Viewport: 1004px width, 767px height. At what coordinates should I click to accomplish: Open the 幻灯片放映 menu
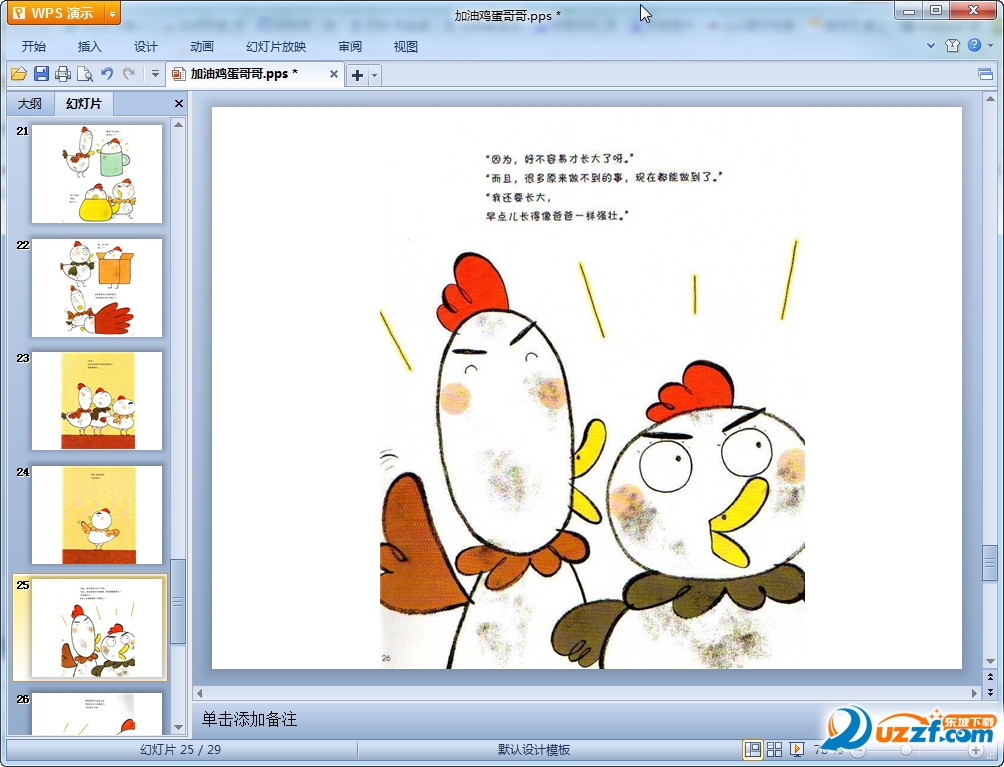tap(276, 47)
